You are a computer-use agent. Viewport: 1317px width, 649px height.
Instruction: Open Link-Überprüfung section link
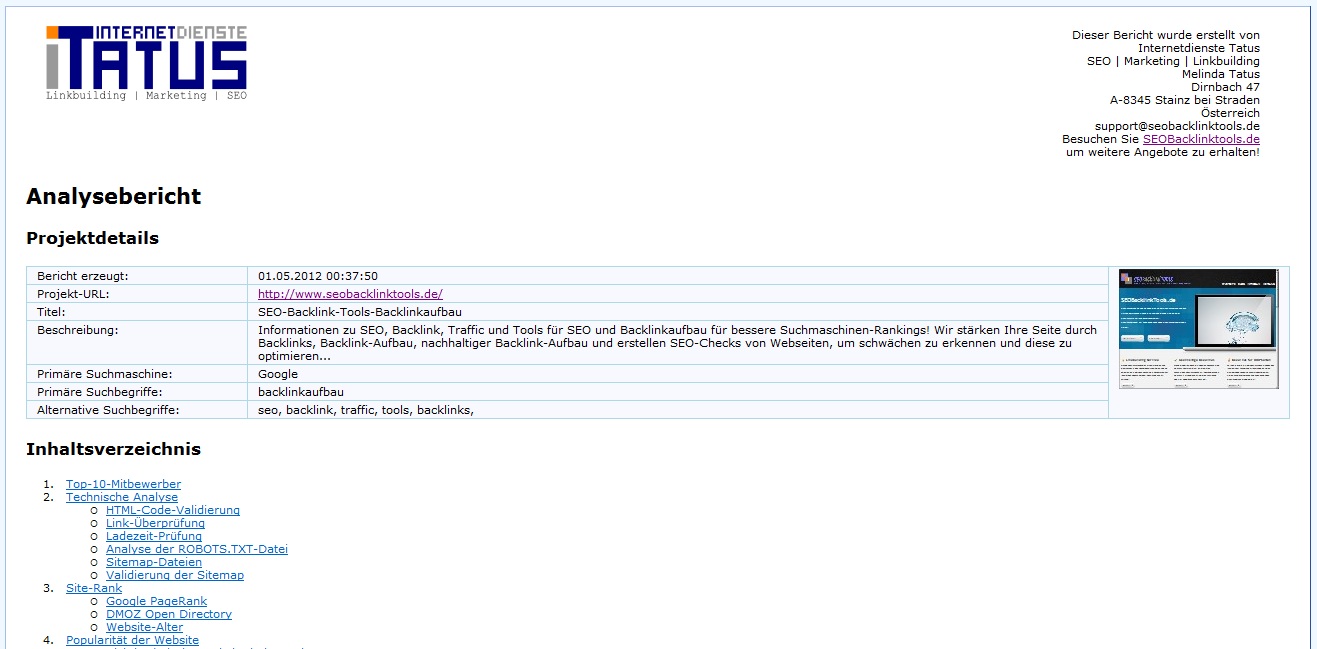pos(155,523)
